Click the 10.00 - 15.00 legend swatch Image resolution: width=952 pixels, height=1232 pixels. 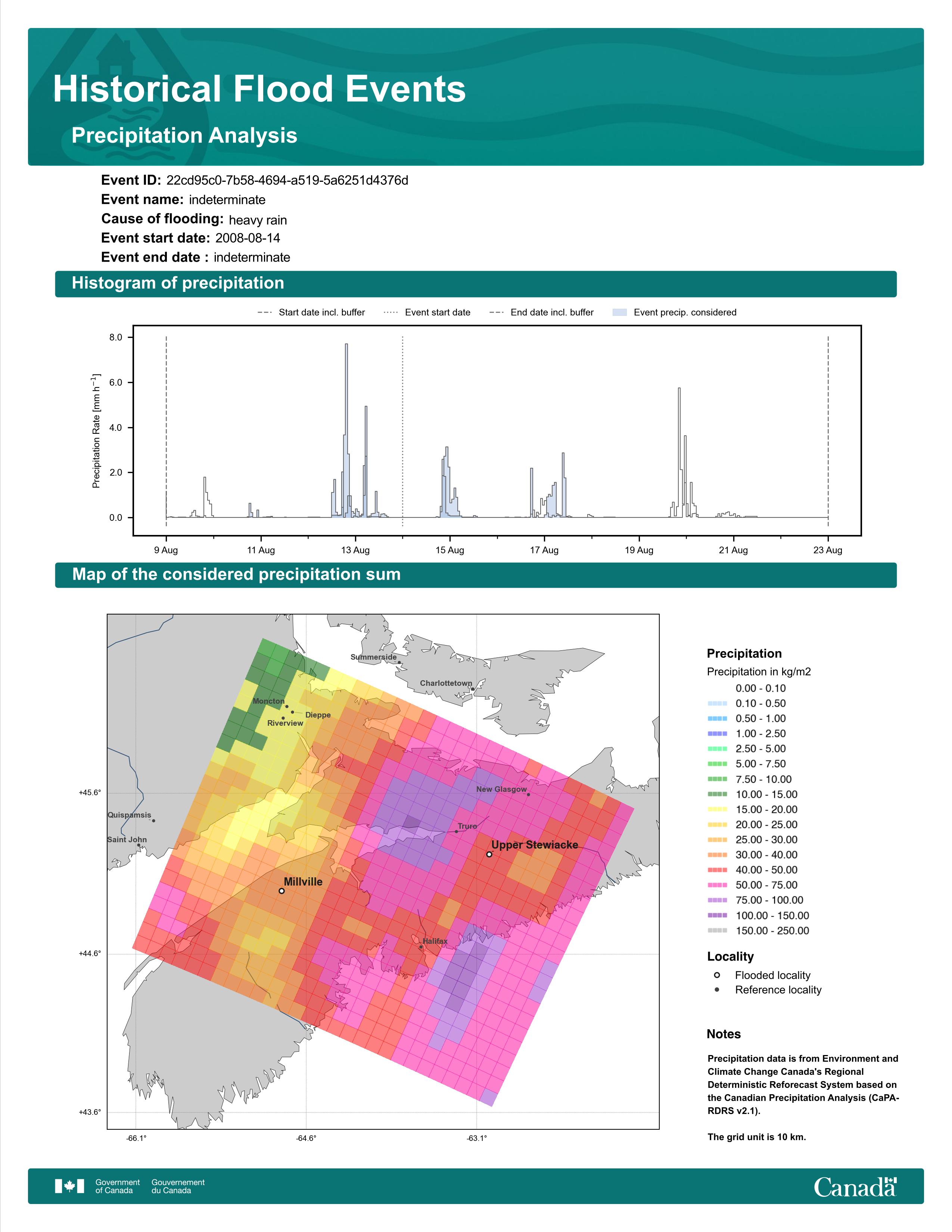click(718, 794)
